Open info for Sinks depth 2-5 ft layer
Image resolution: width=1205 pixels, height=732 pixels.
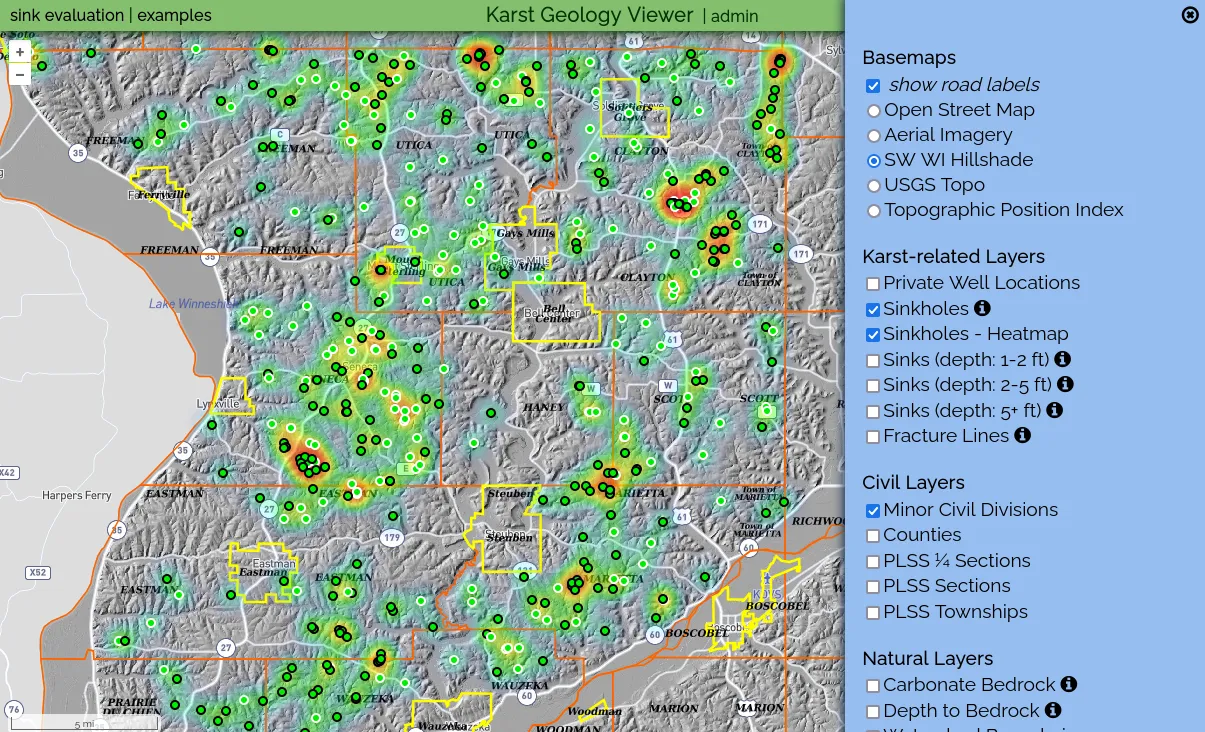(1065, 384)
